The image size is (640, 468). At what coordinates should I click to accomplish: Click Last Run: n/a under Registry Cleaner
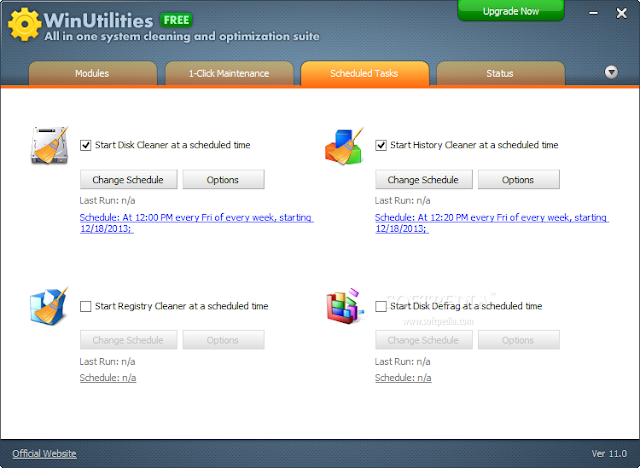(107, 362)
